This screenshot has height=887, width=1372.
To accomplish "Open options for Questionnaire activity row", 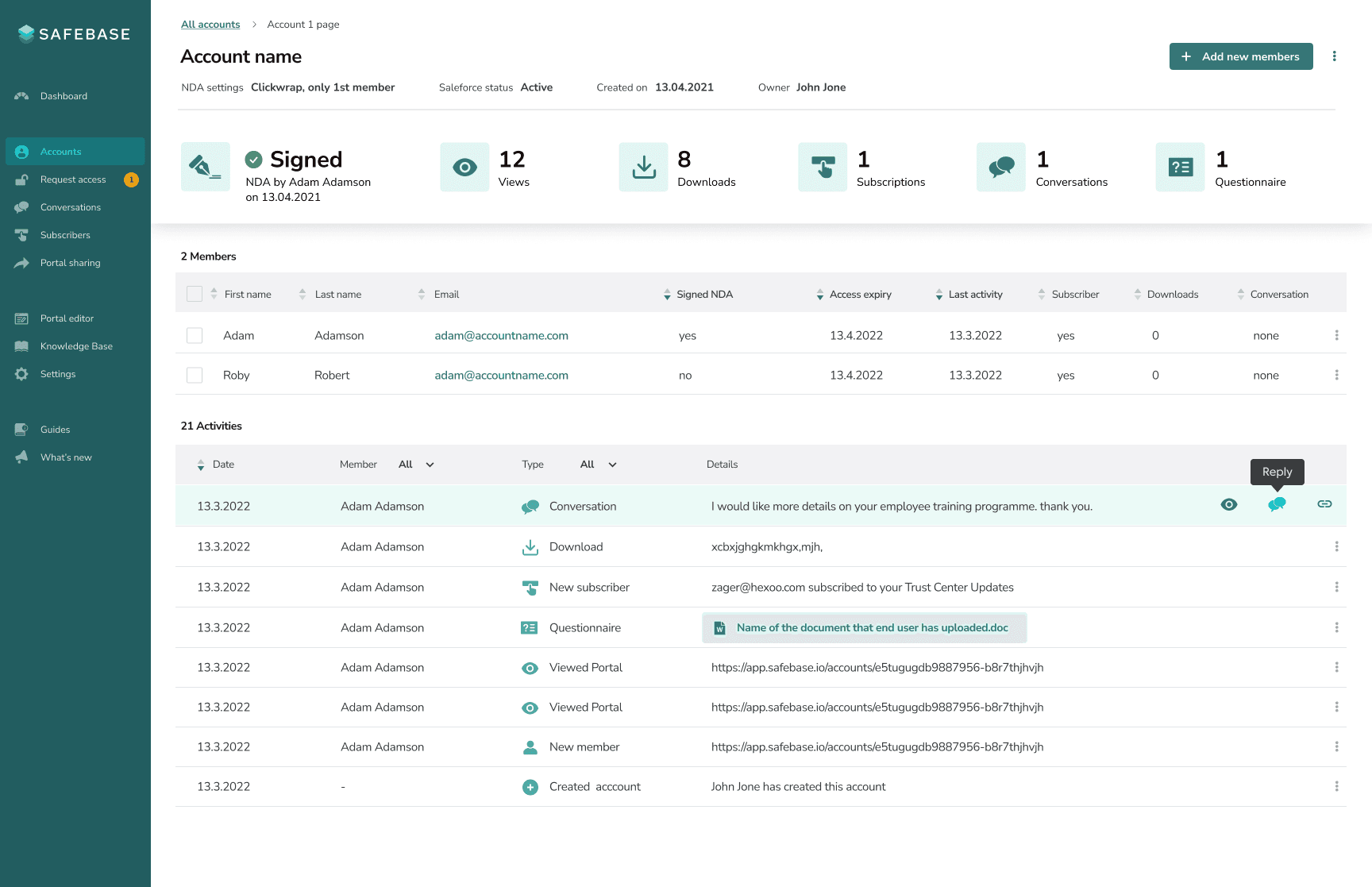I will pyautogui.click(x=1336, y=627).
